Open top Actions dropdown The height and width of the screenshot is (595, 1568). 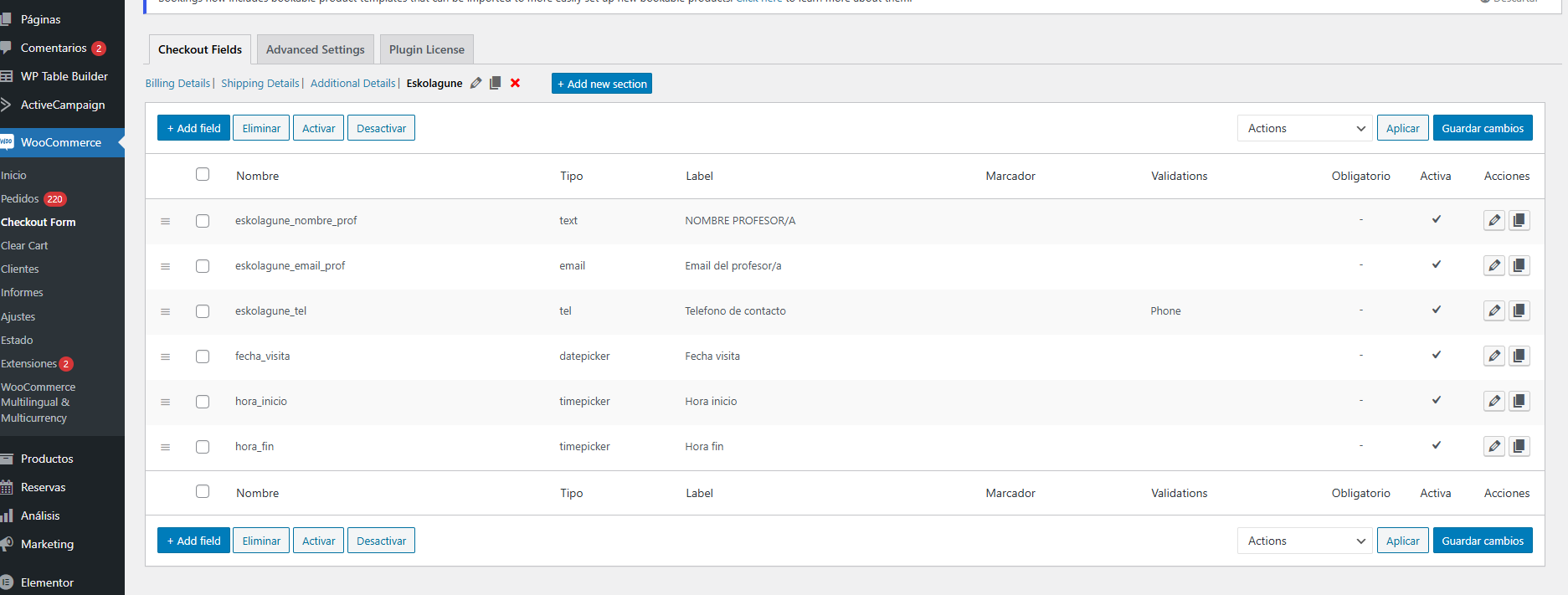[1304, 128]
